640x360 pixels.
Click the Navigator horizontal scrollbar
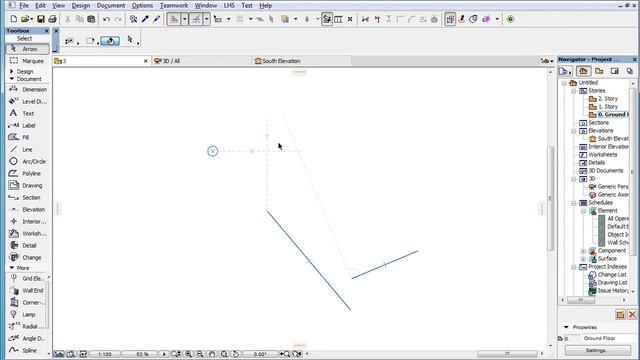581,300
